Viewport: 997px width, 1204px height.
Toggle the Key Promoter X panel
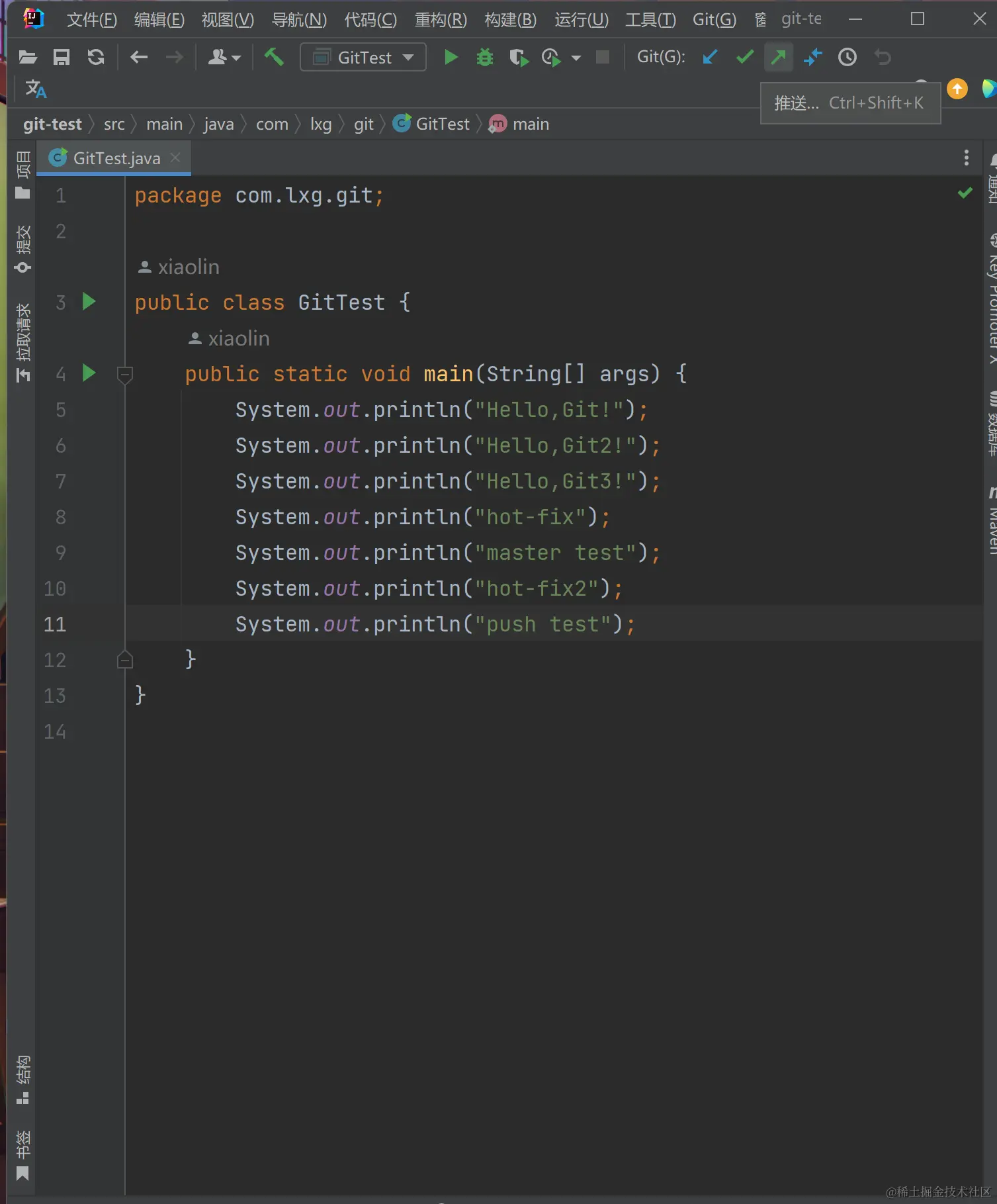click(x=991, y=298)
